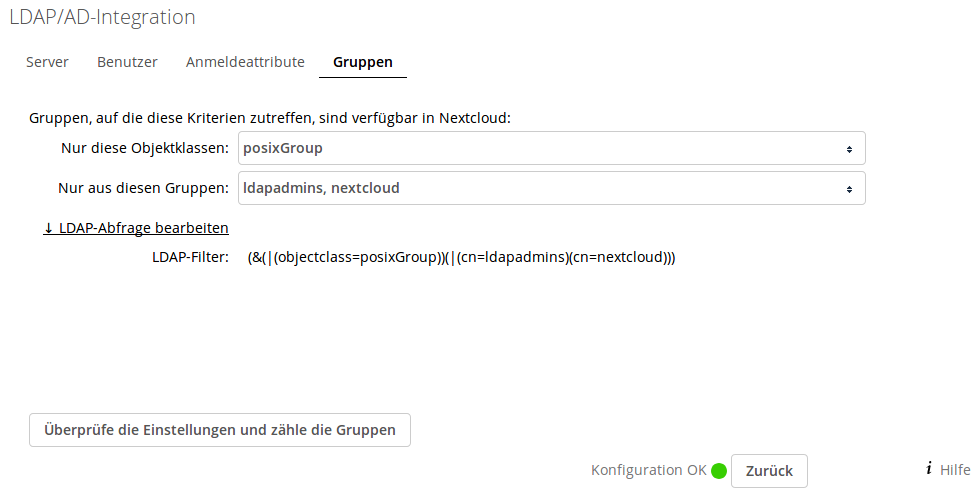Click the LDAP filter query text
The height and width of the screenshot is (496, 975).
tap(461, 257)
